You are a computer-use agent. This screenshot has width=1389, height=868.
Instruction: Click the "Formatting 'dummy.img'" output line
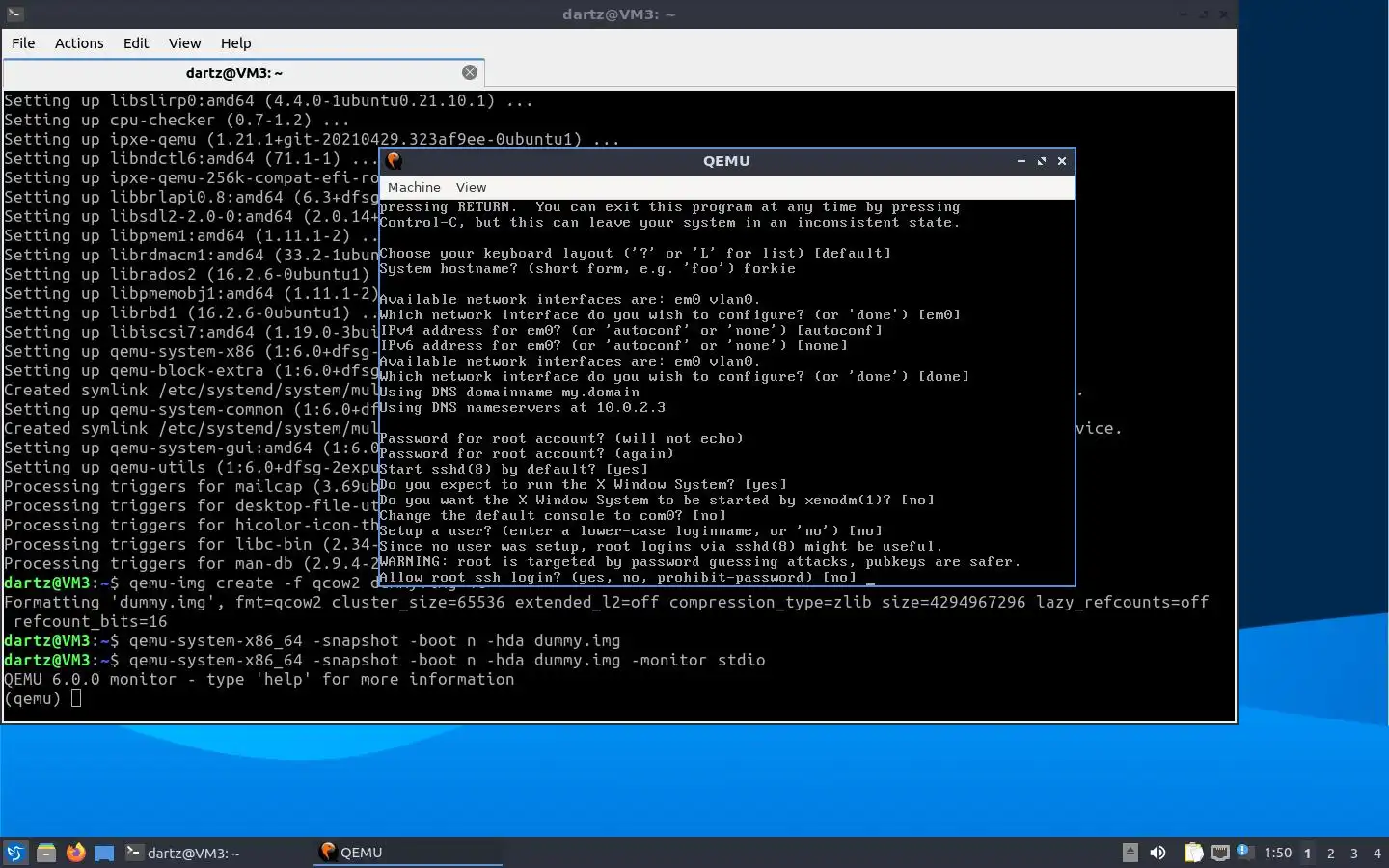pyautogui.click(x=606, y=602)
